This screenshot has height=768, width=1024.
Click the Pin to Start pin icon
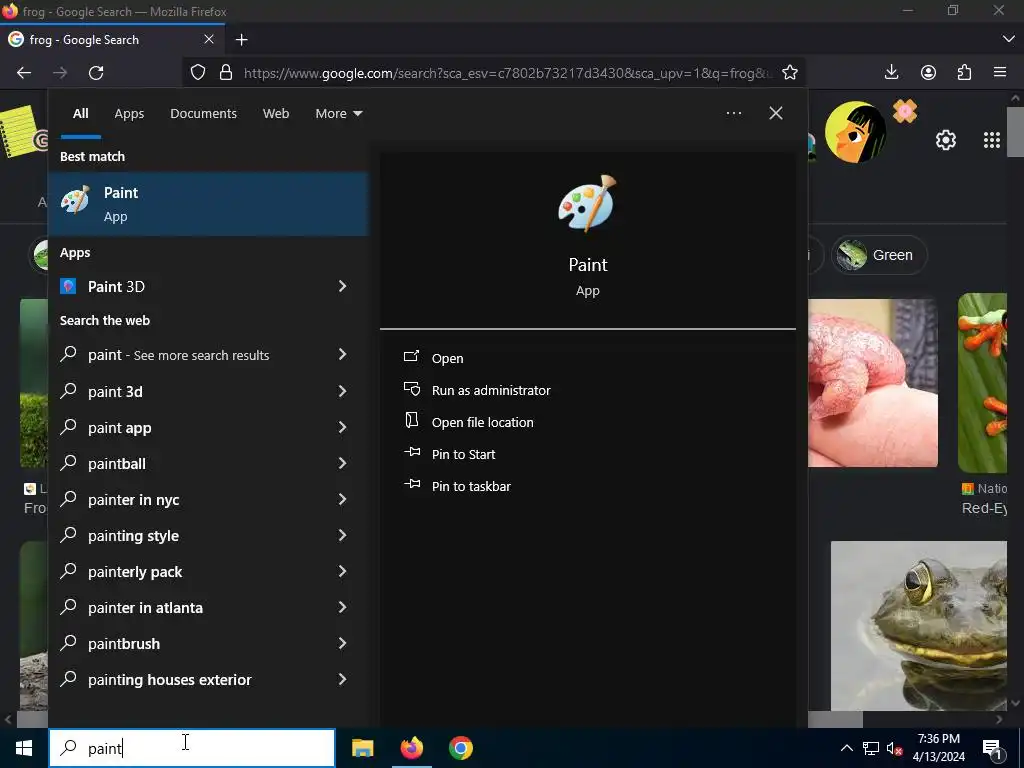pyautogui.click(x=412, y=453)
